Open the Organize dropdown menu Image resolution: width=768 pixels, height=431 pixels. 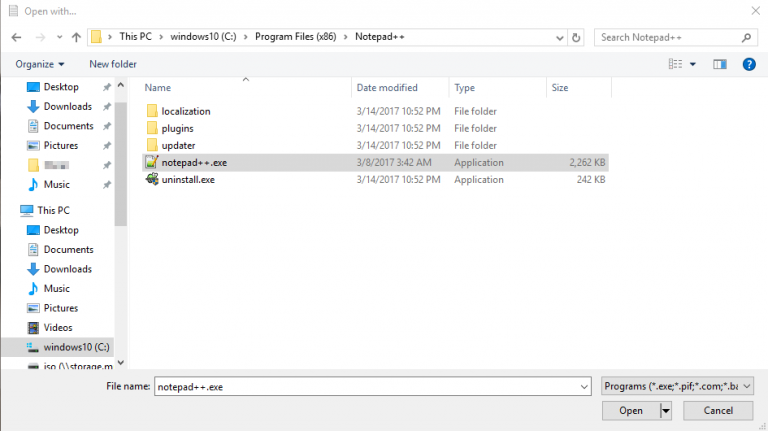[x=38, y=64]
